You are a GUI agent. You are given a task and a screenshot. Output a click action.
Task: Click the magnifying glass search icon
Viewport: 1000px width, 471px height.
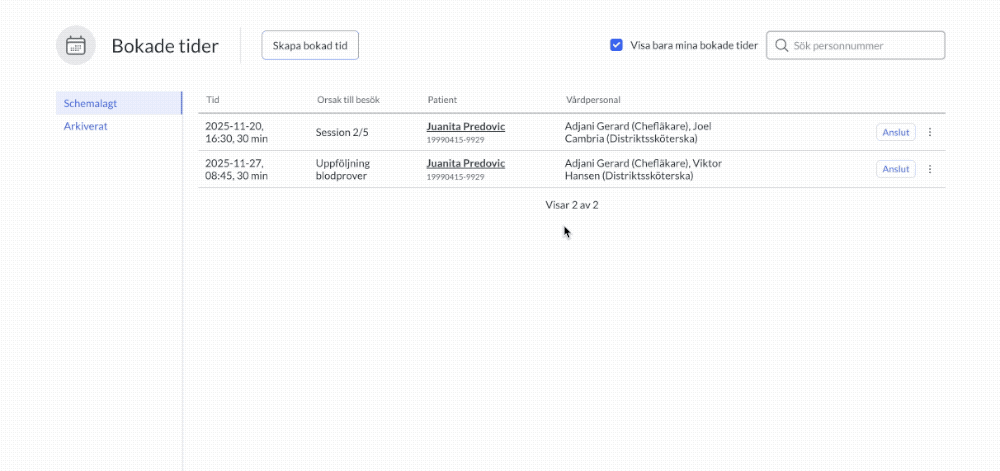[x=781, y=45]
